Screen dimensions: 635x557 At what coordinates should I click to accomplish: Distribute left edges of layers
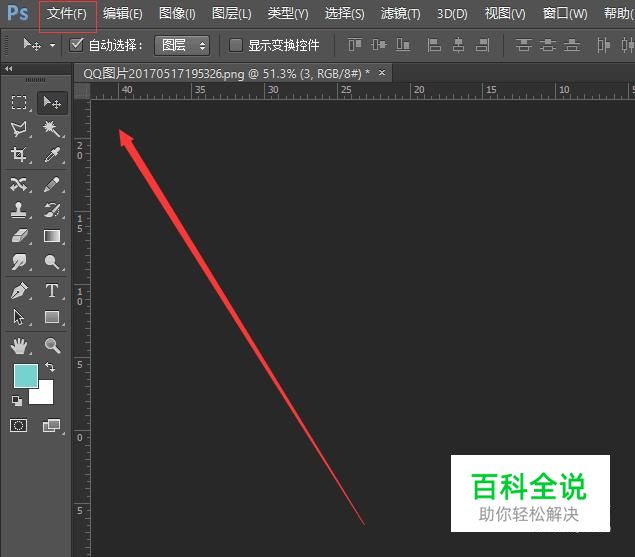pos(603,45)
